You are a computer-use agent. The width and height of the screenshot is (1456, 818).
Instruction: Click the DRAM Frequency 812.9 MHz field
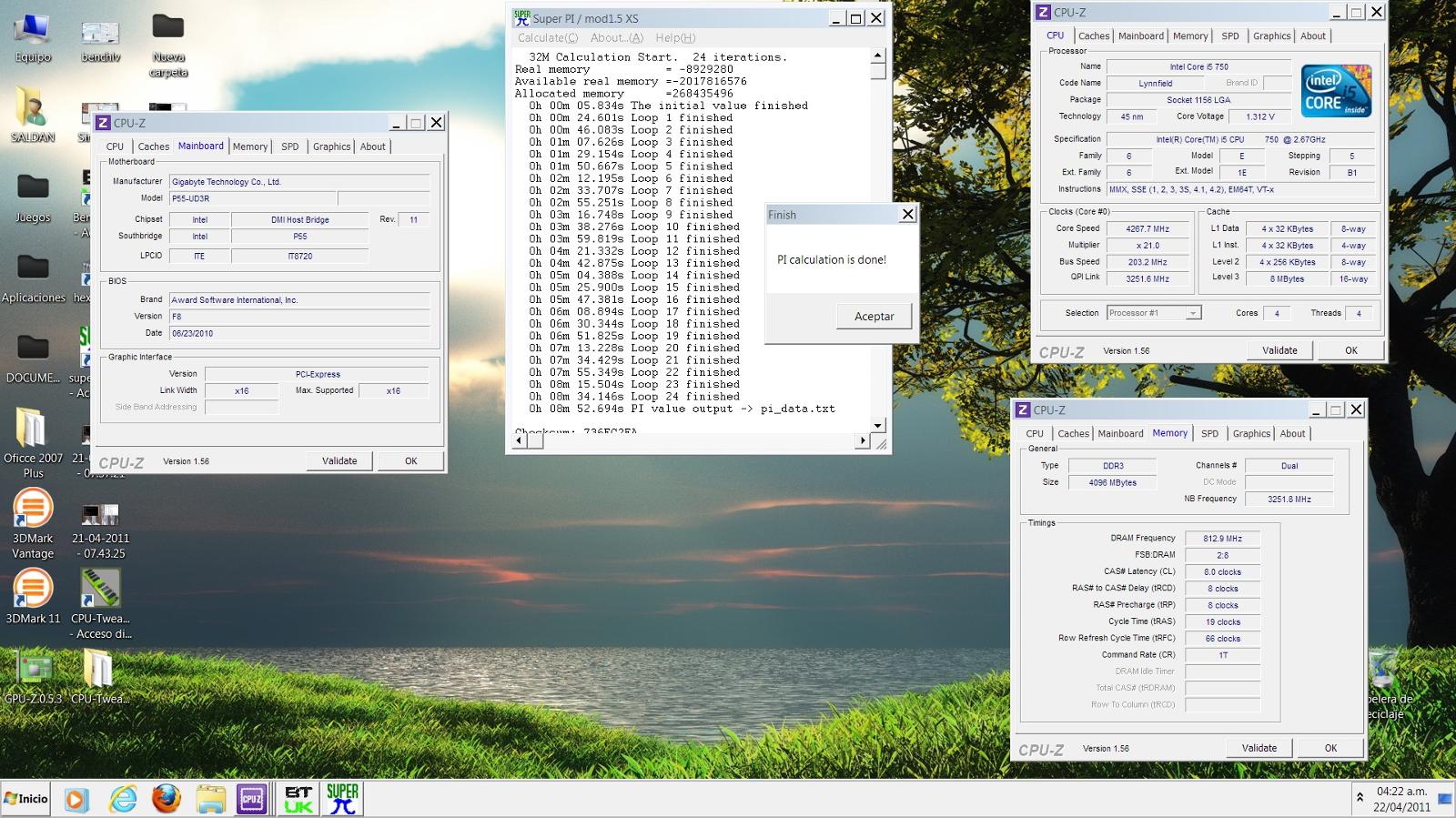1222,539
